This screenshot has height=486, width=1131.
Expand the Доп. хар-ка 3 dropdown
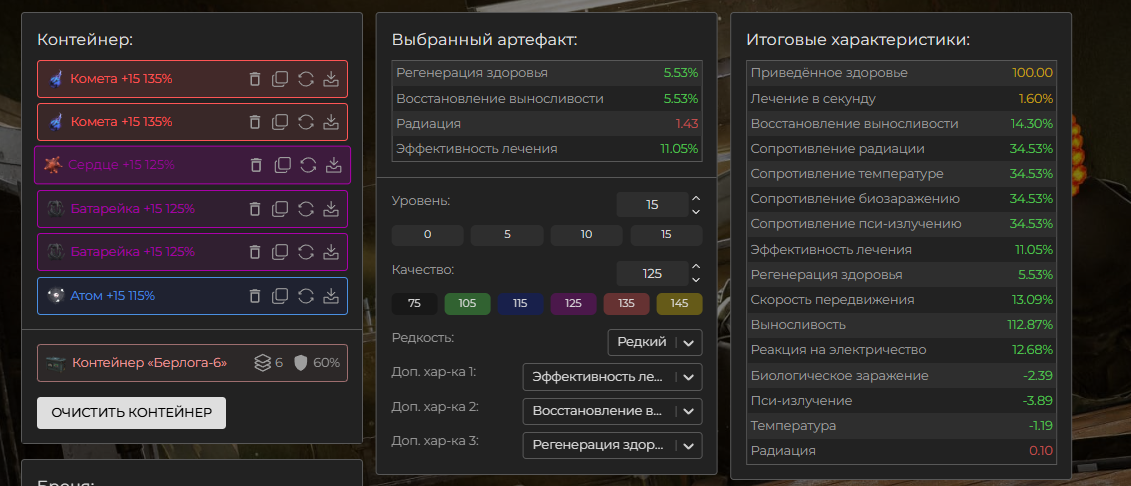click(x=612, y=445)
